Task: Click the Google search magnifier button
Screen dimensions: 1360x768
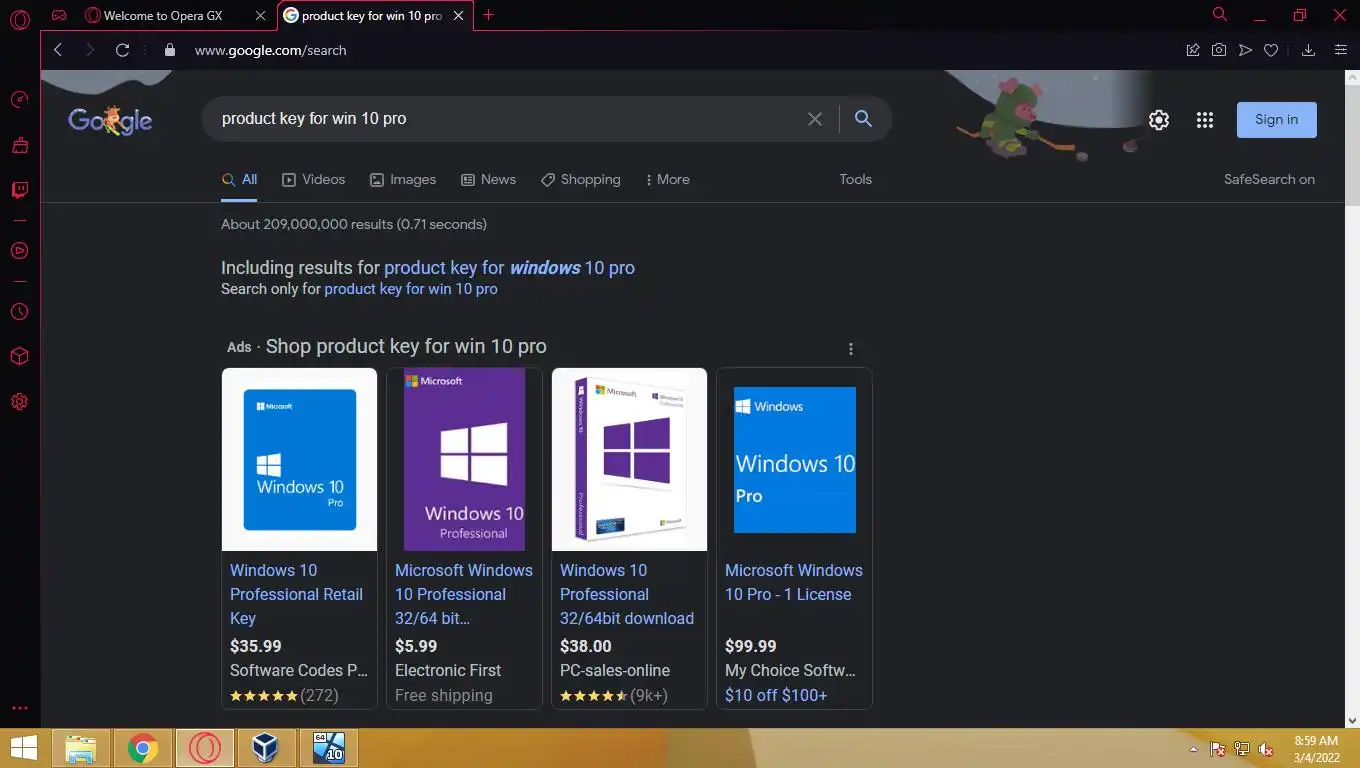Action: (864, 119)
